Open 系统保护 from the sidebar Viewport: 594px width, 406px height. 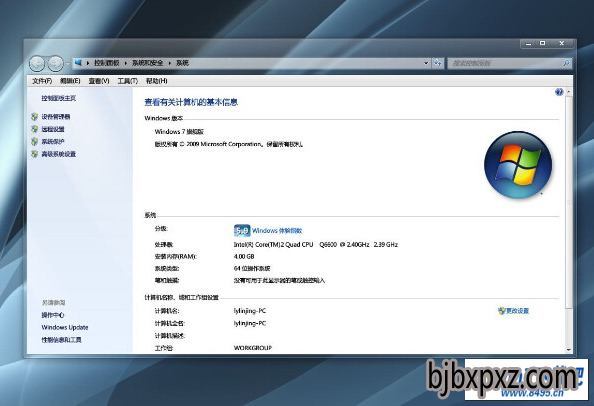[53, 142]
